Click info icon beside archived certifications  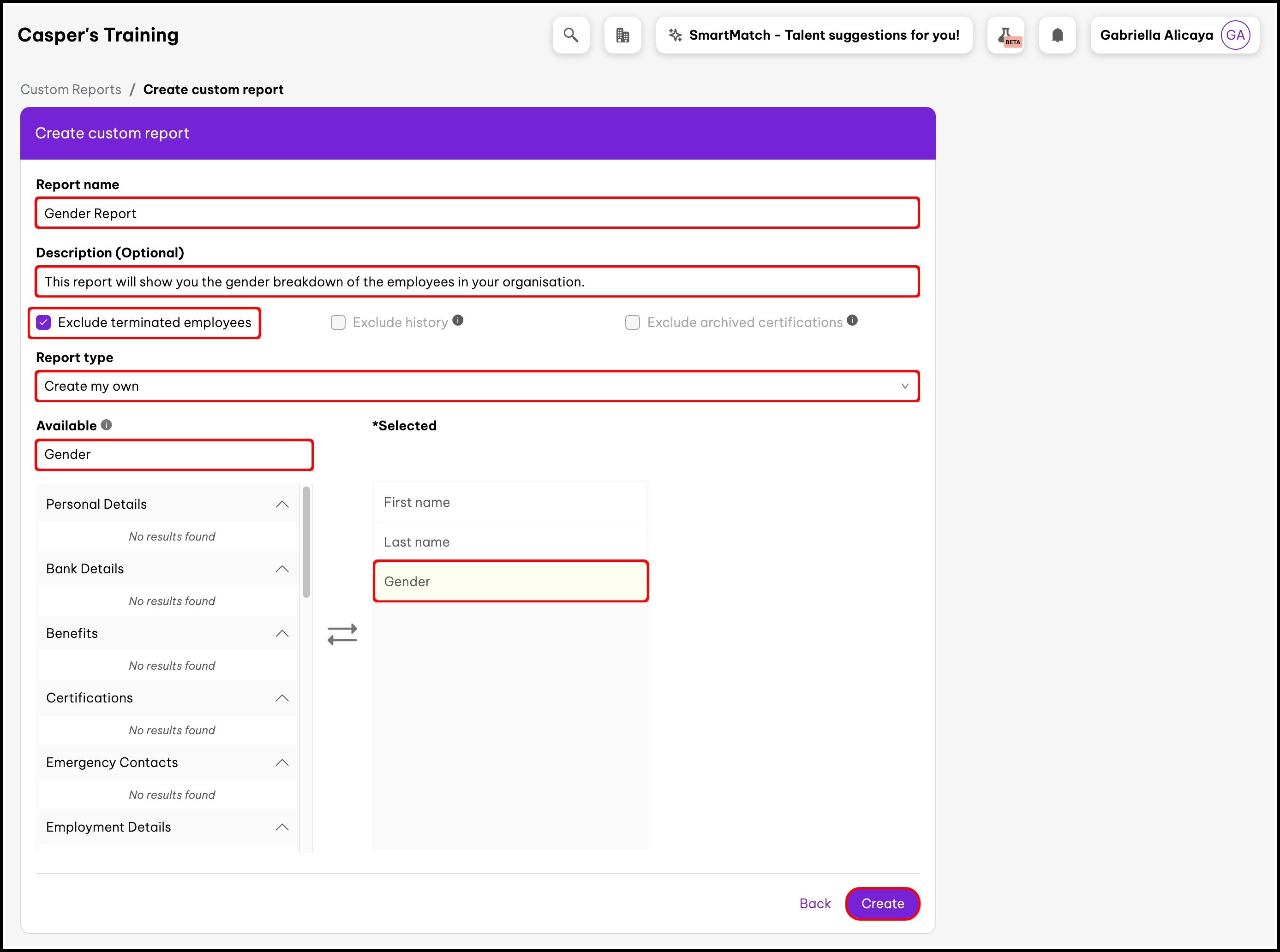pos(852,321)
